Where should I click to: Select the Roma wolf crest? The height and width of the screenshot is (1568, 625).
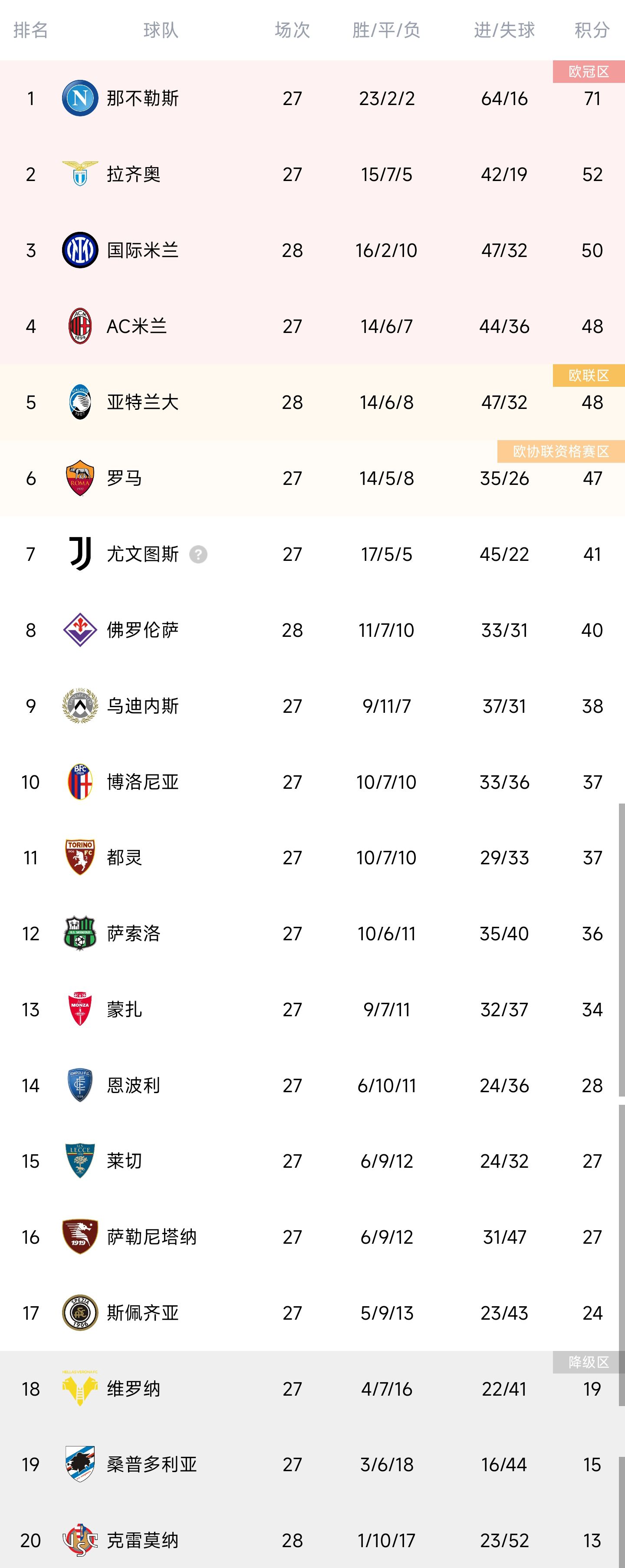point(80,478)
